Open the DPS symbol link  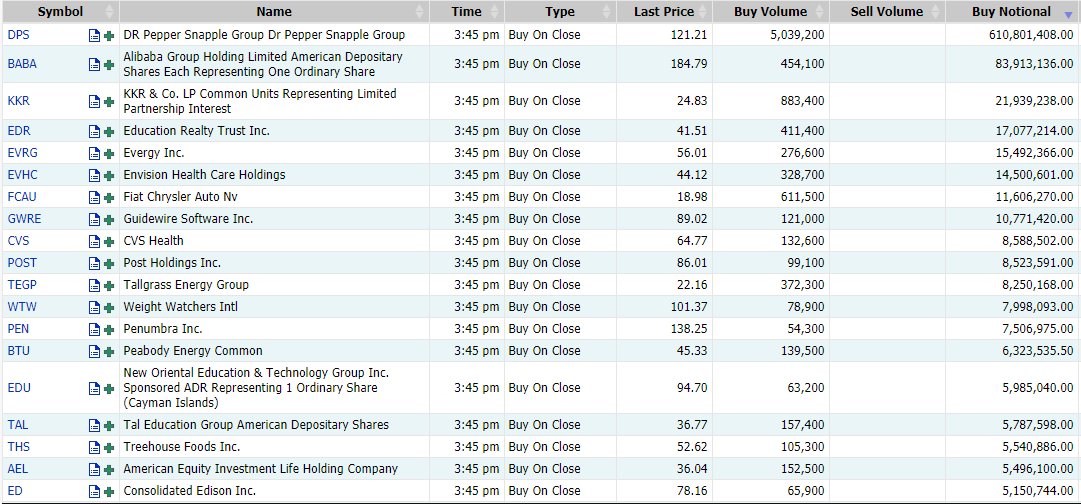click(x=18, y=34)
